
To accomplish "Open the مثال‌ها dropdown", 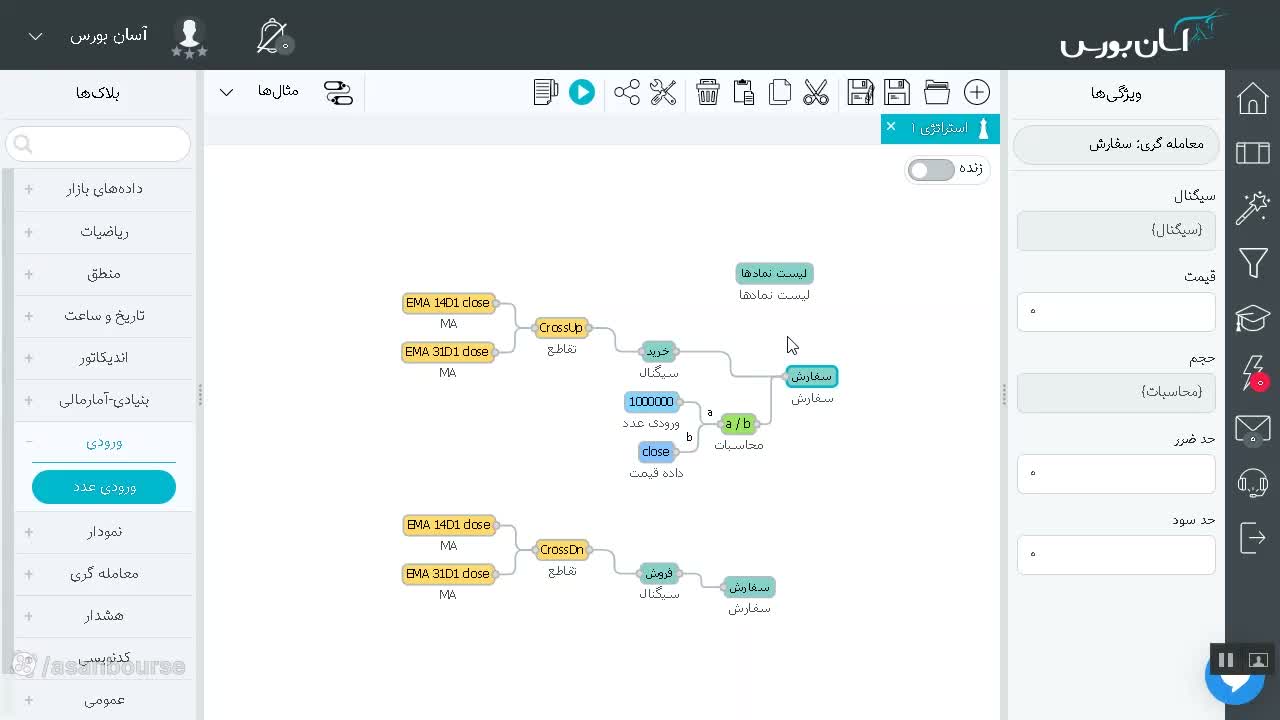I will 260,91.
